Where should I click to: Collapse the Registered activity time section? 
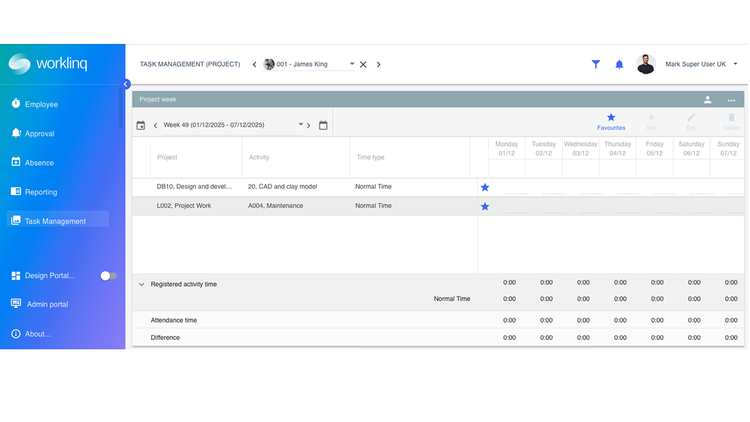point(142,284)
